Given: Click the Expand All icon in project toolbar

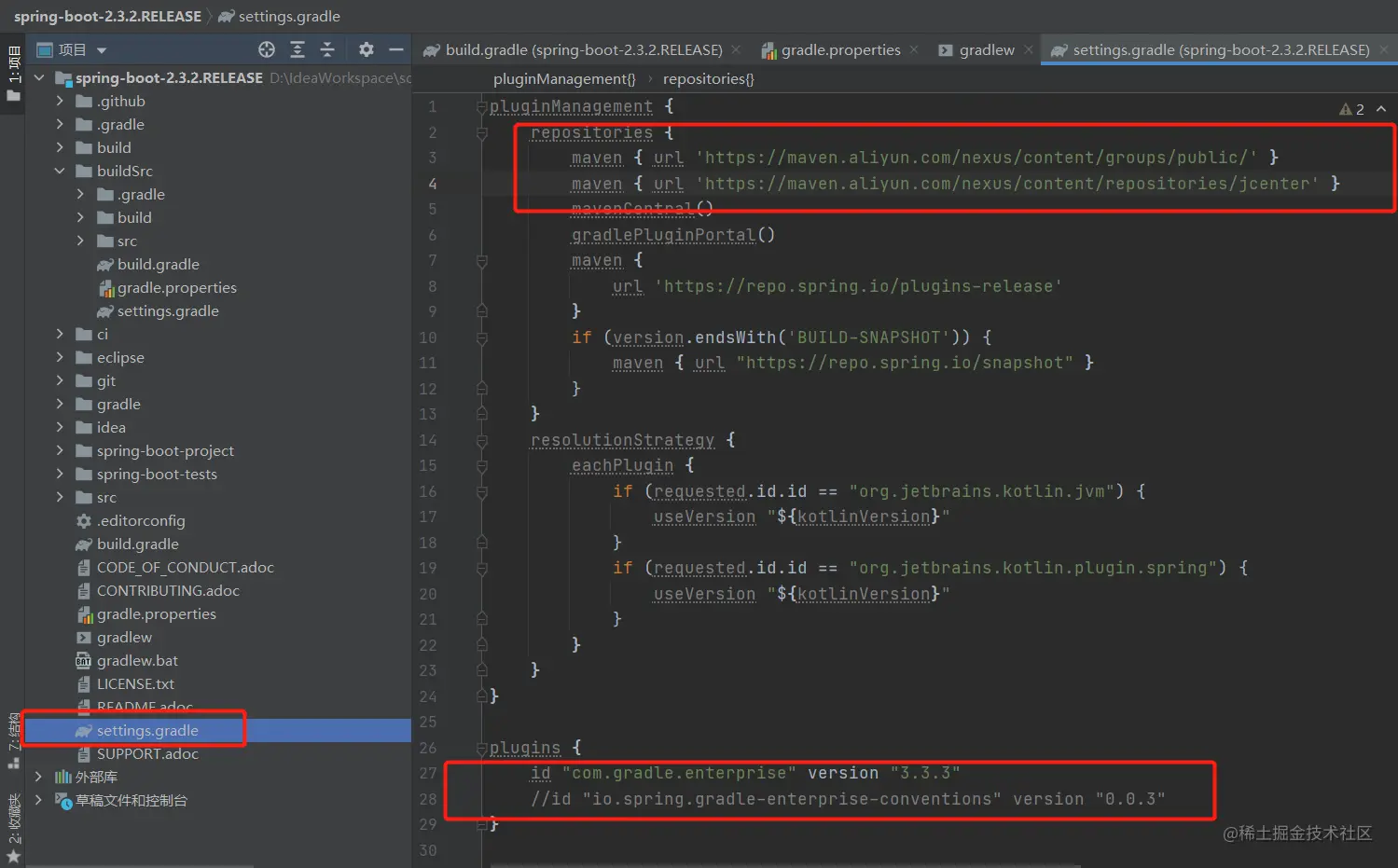Looking at the screenshot, I should click(298, 49).
